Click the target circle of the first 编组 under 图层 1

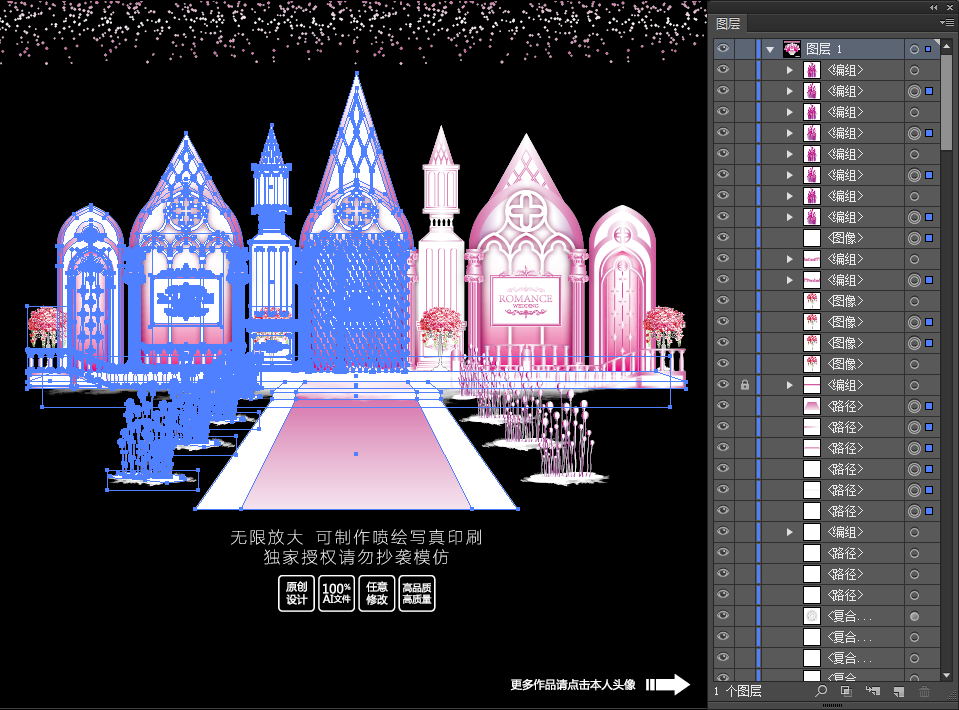[914, 70]
